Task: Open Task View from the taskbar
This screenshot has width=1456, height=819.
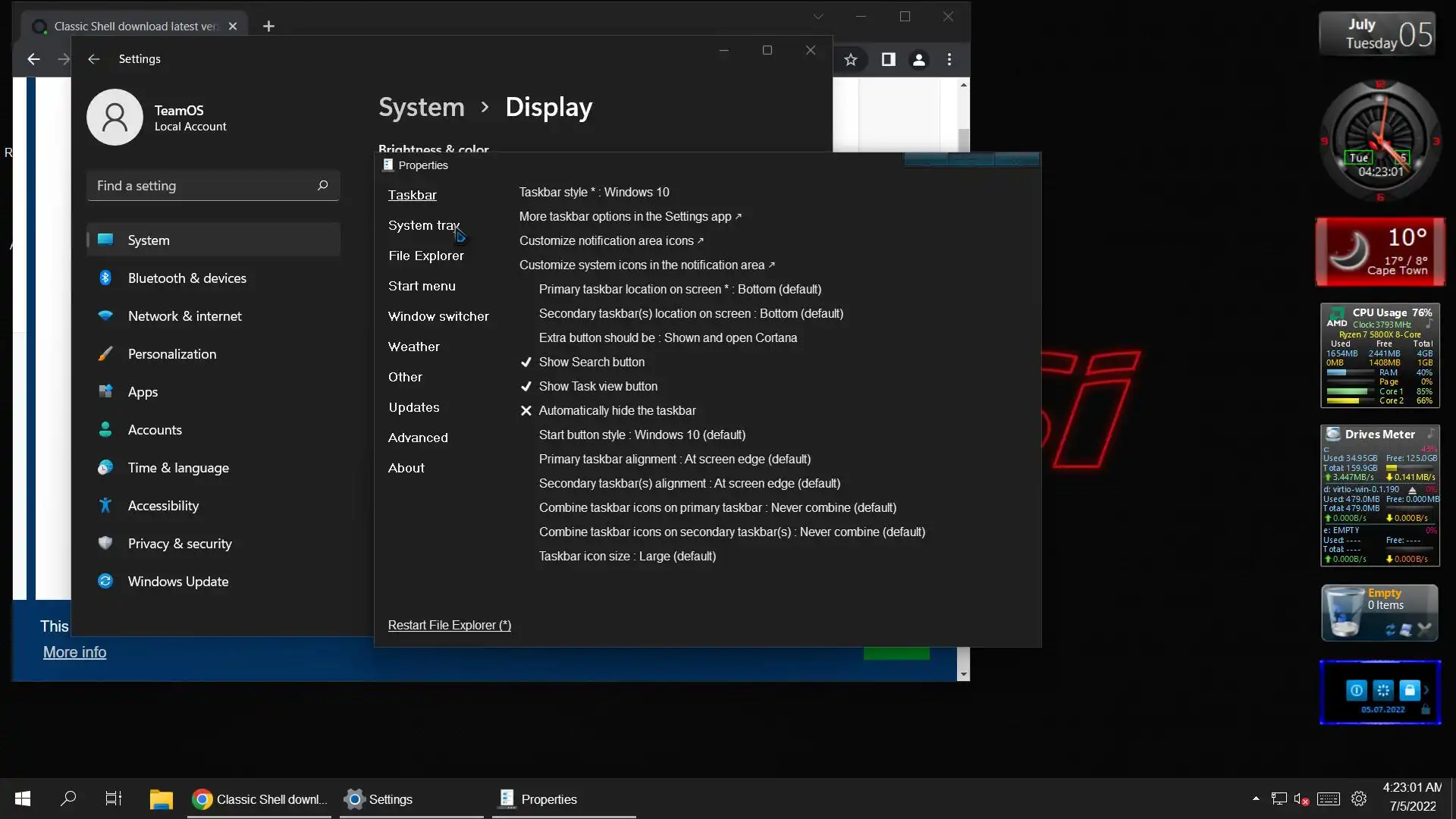Action: (x=114, y=799)
